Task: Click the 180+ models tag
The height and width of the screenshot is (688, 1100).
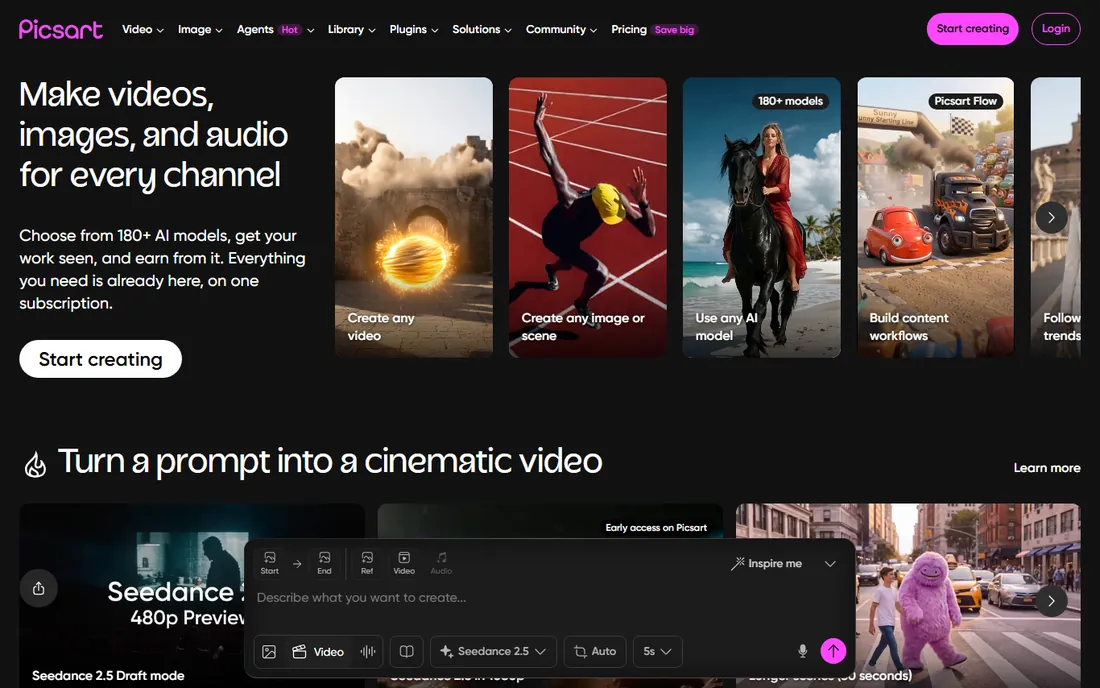Action: [791, 101]
